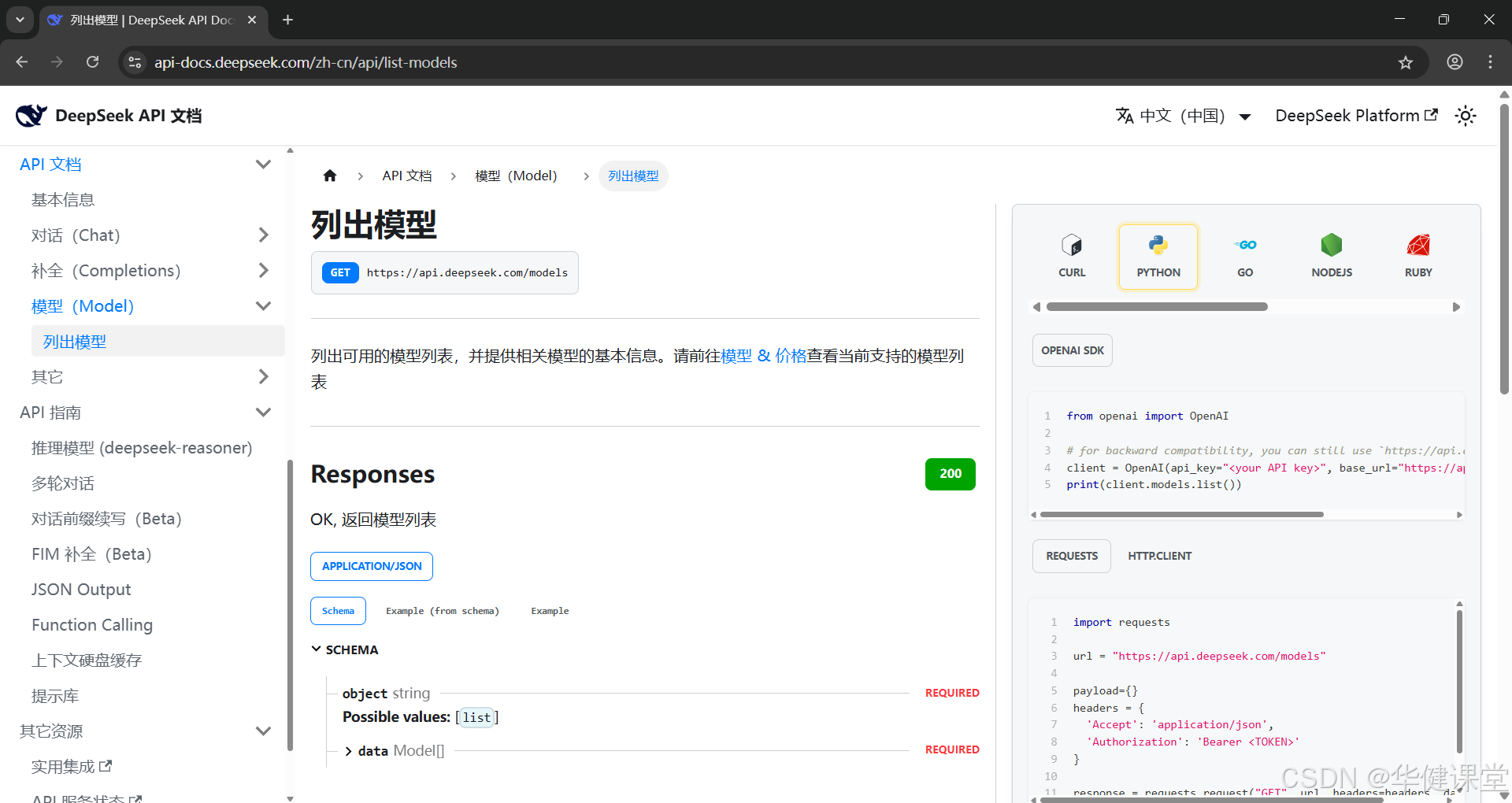Open Chrome three-dot menu

[1490, 62]
